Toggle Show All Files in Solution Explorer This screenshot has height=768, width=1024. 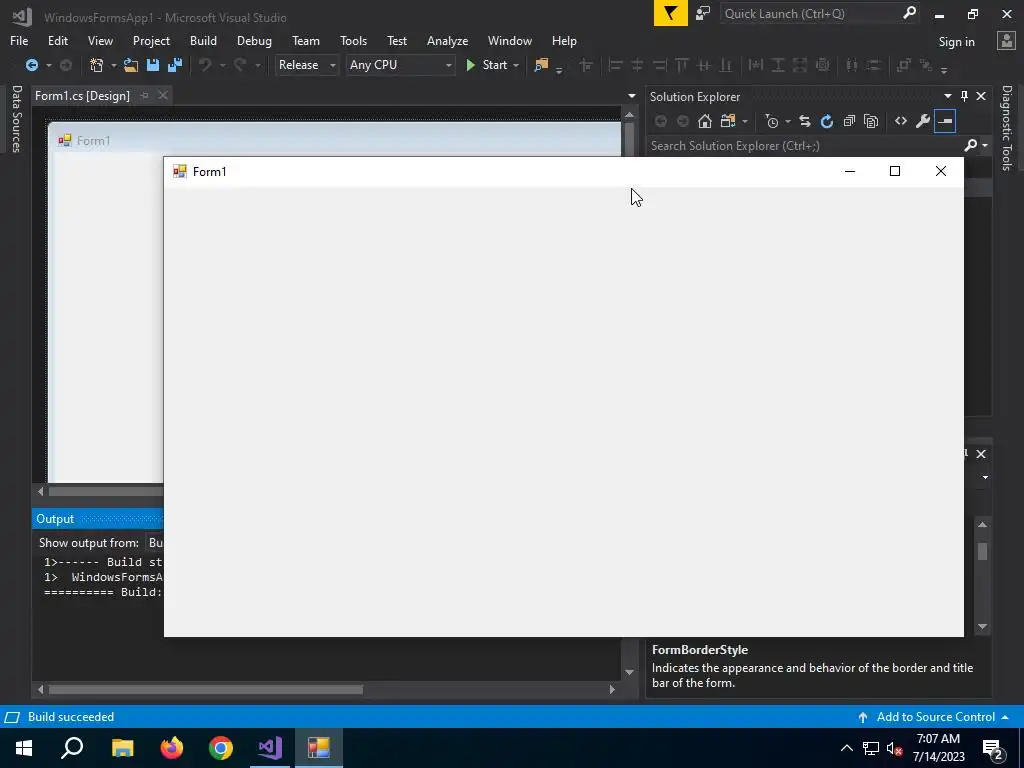871,121
